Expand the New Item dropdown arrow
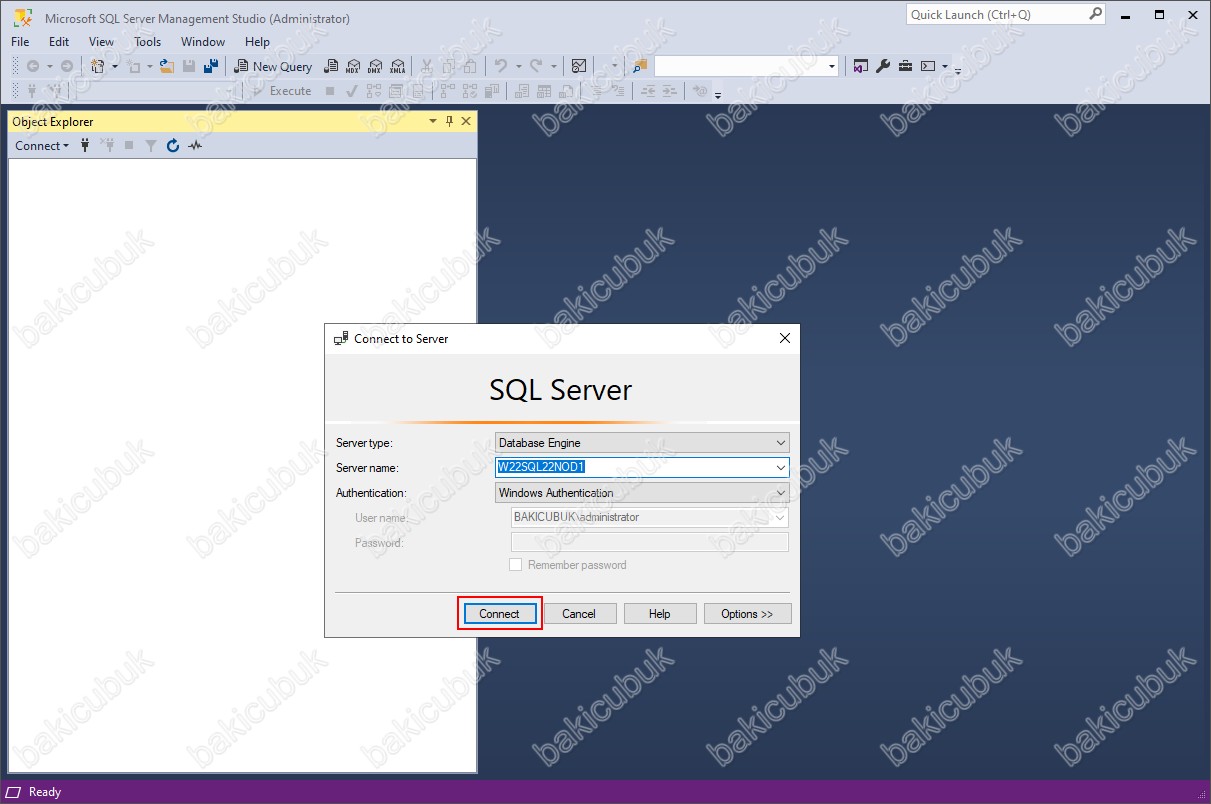1211x804 pixels. (115, 66)
